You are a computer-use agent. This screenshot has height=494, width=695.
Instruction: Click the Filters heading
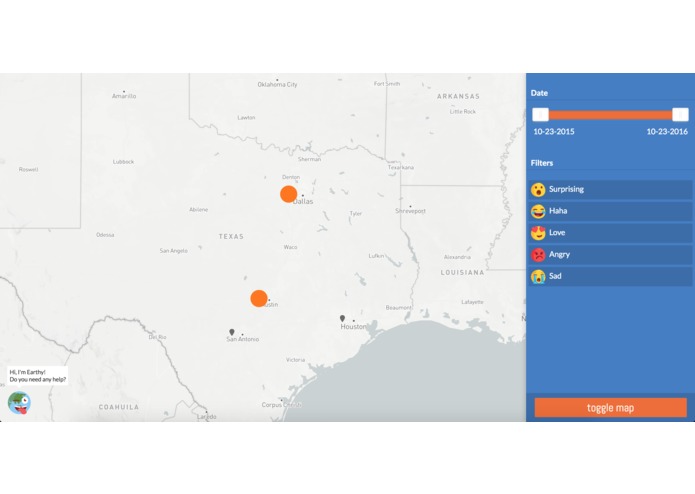pyautogui.click(x=542, y=163)
